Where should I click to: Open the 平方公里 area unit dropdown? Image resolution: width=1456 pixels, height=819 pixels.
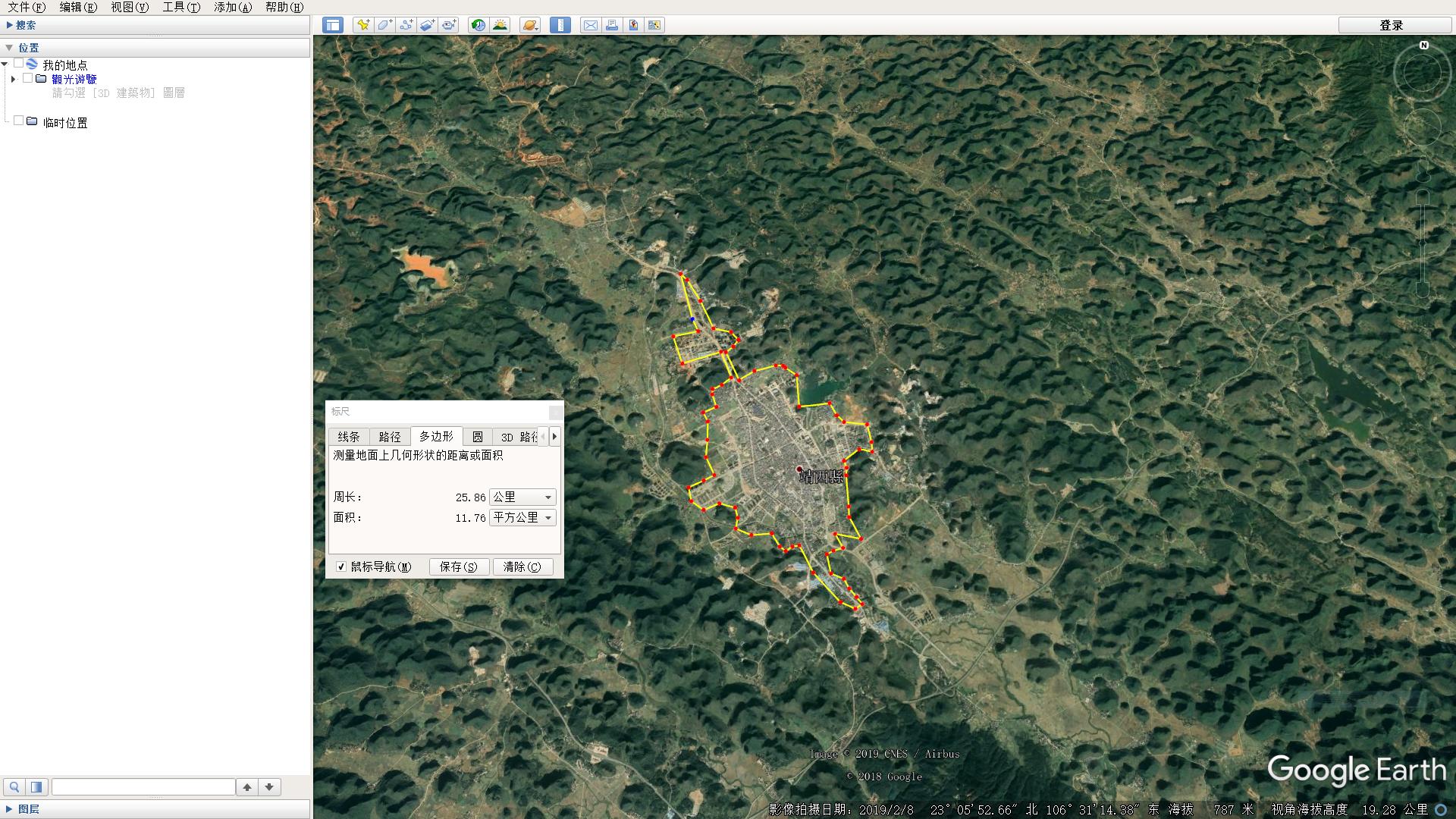point(522,518)
